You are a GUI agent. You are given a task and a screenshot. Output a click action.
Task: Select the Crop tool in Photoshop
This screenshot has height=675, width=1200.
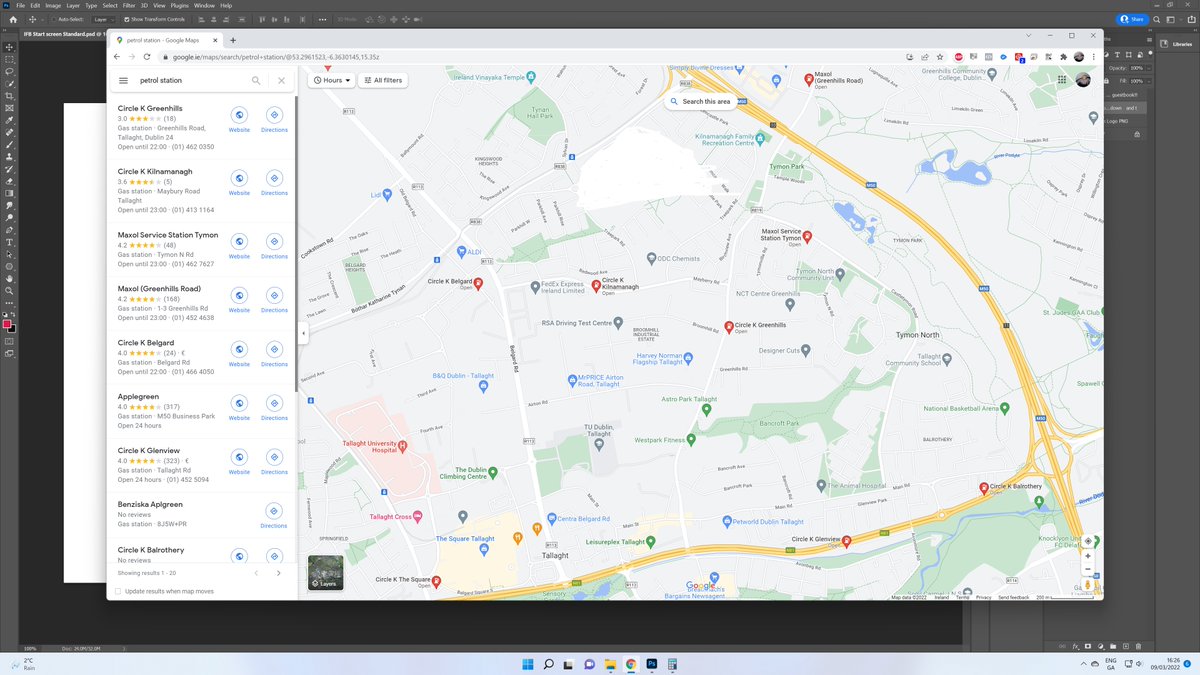point(10,96)
